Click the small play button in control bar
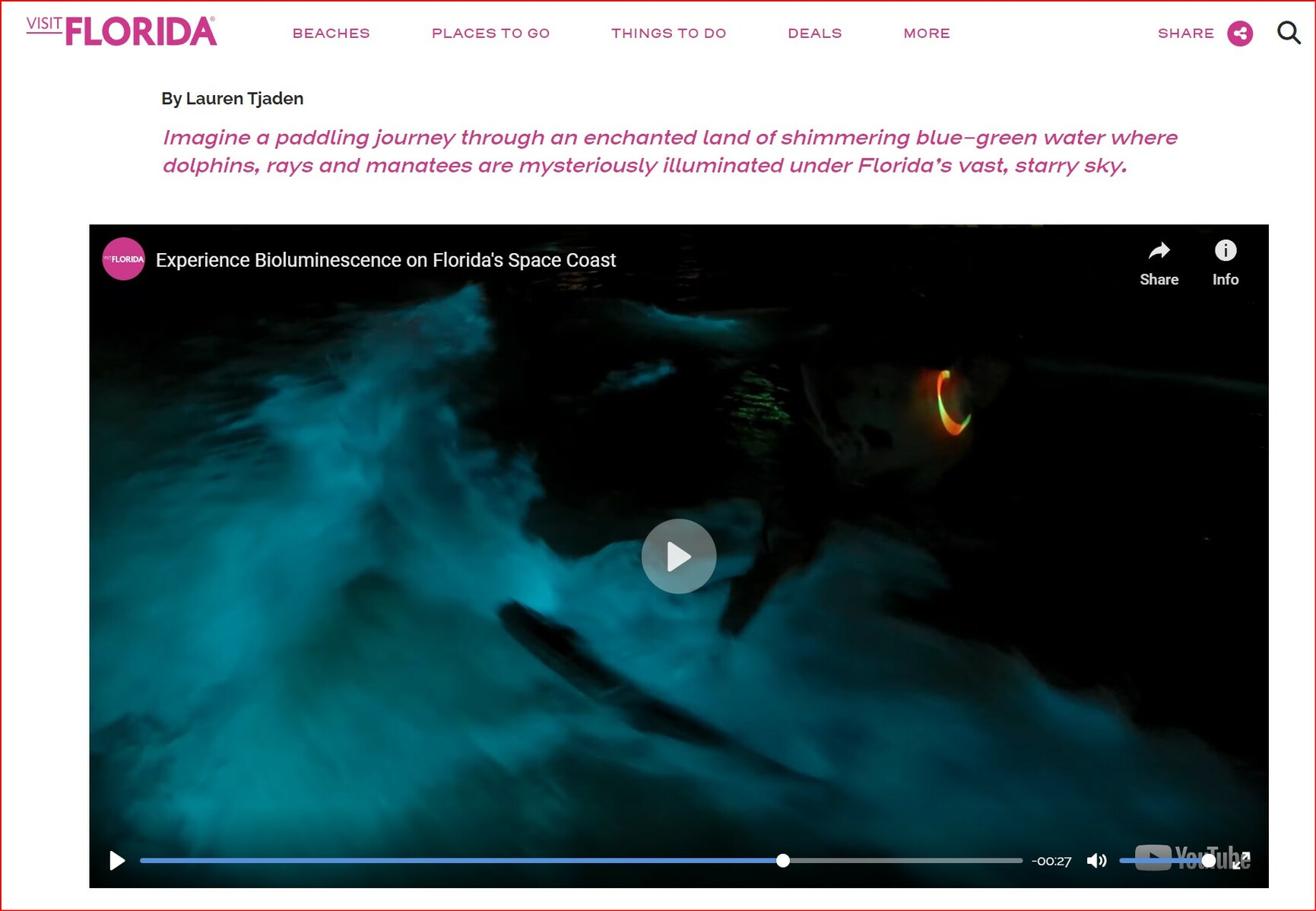The image size is (1316, 911). click(x=117, y=861)
